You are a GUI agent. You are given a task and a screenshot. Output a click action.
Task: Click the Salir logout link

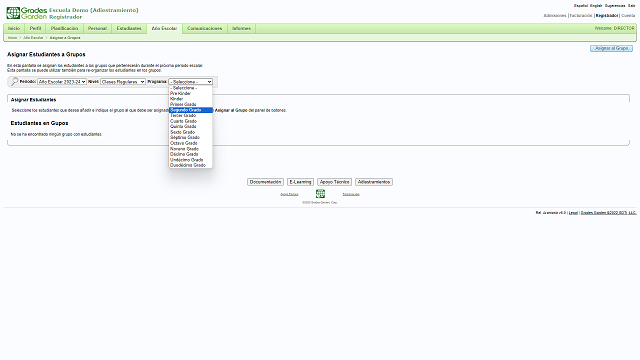tap(631, 6)
